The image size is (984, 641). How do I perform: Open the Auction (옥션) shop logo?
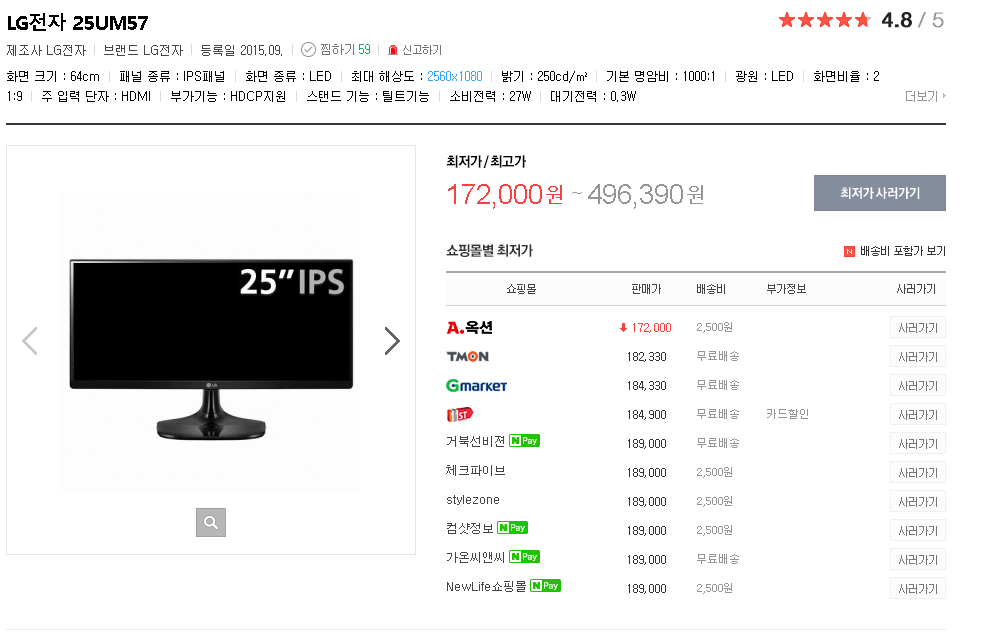pos(469,327)
